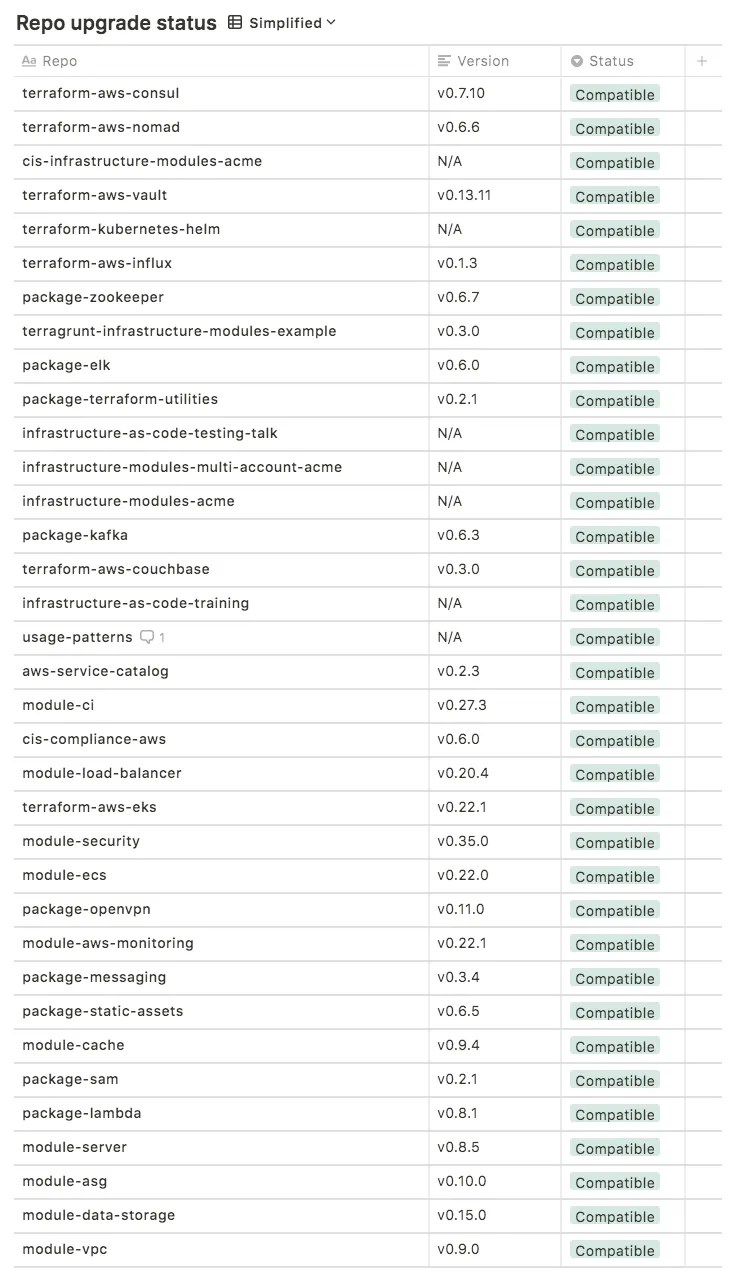Image resolution: width=734 pixels, height=1276 pixels.
Task: Select module-security repo
Action: click(x=81, y=841)
